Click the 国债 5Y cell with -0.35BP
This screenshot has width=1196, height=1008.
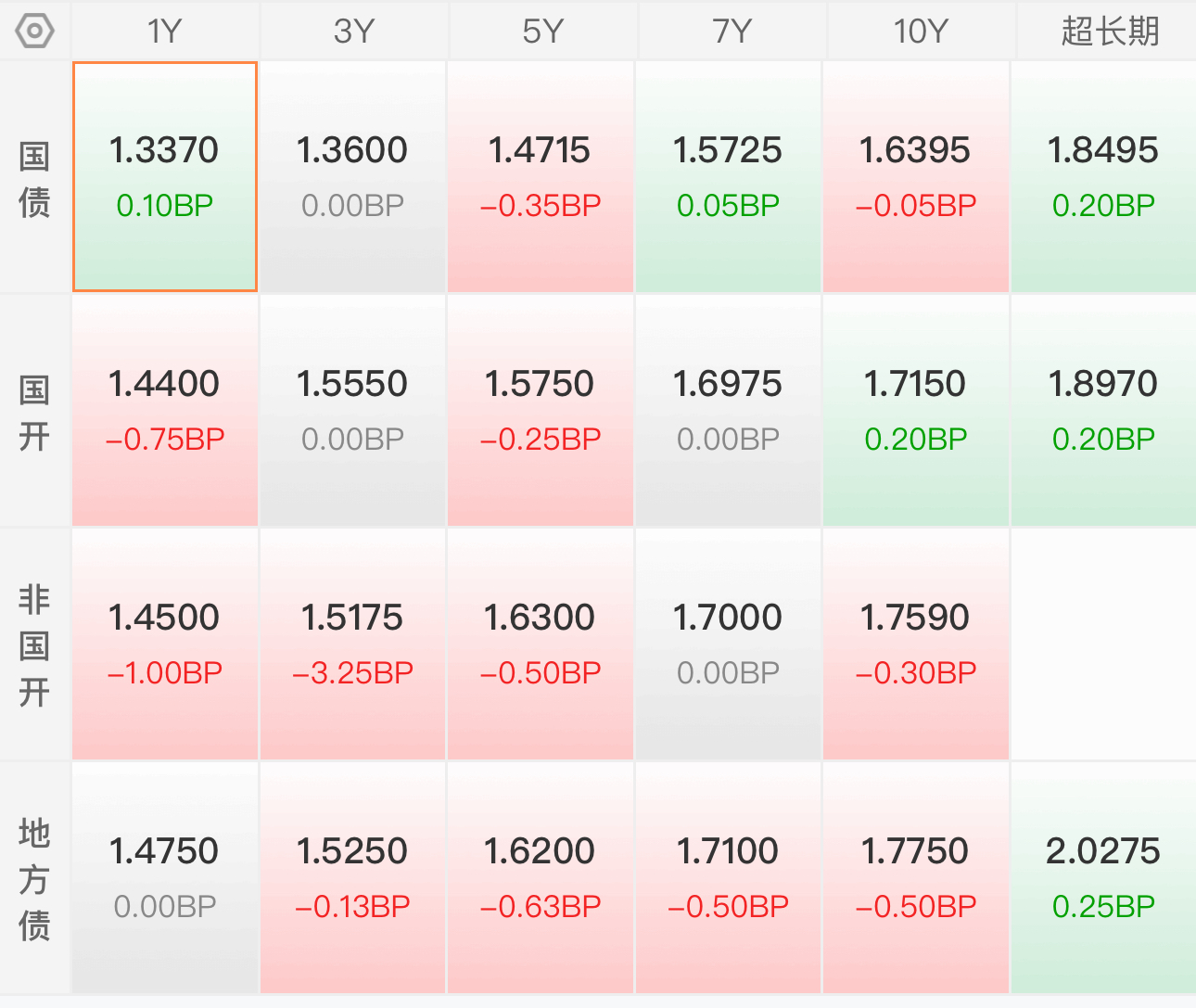pos(541,177)
